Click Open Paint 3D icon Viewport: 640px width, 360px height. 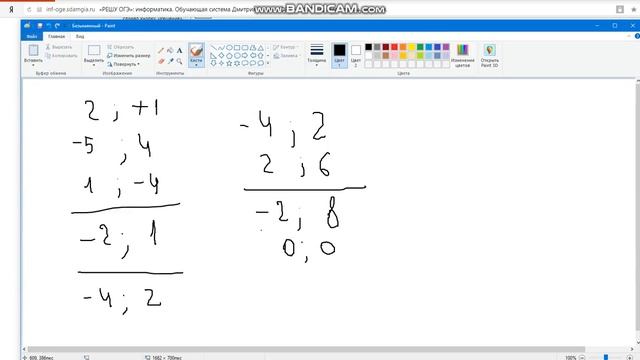tap(489, 51)
